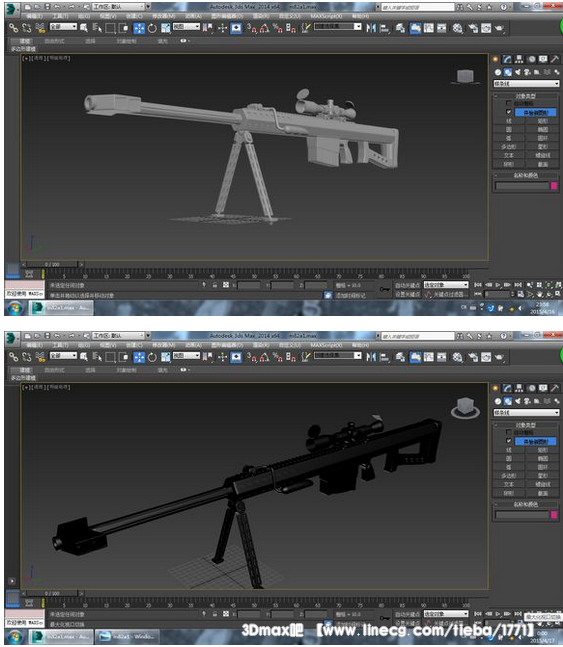This screenshot has width=563, height=647.
Task: Select 自由形式 ribbon tab in upper screenshot
Action: (x=54, y=41)
